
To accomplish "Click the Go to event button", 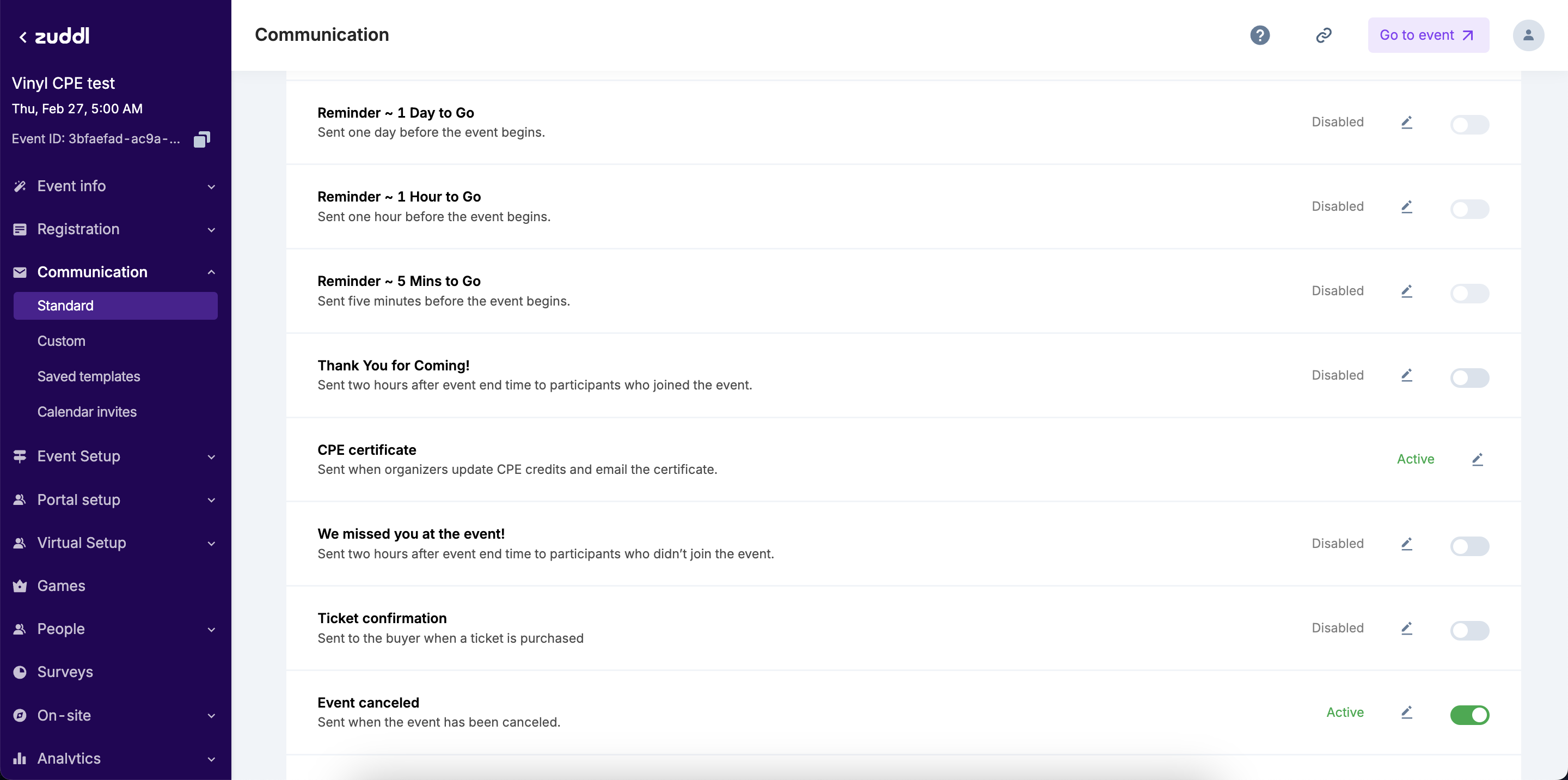I will click(x=1428, y=35).
